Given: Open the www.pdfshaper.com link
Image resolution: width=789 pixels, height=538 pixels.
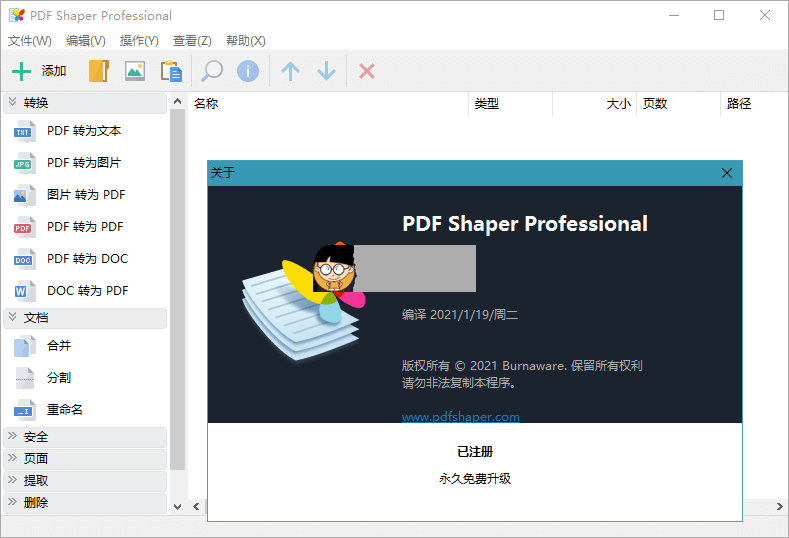Looking at the screenshot, I should (460, 417).
